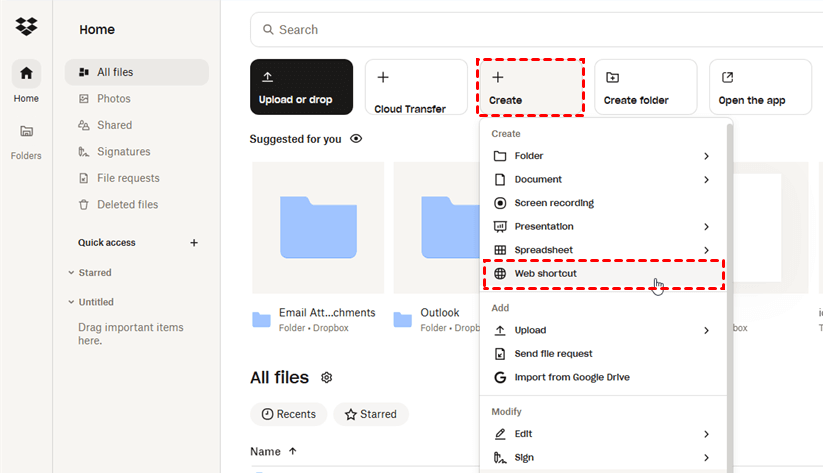823x473 pixels.
Task: Open the Email Attachments folder thumbnail
Action: [317, 228]
